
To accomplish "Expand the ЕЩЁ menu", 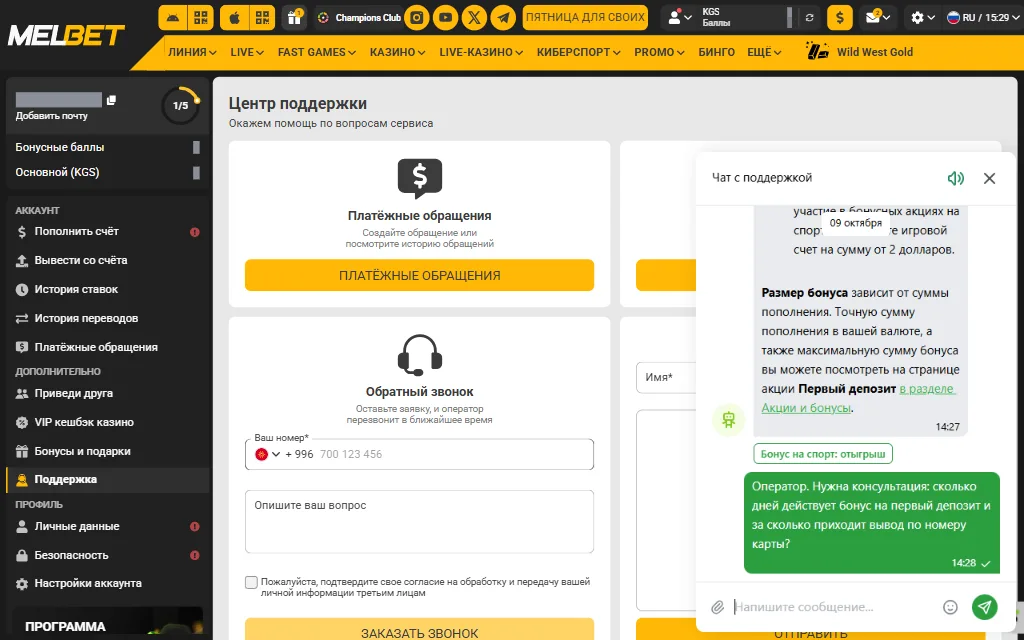I will pos(764,52).
